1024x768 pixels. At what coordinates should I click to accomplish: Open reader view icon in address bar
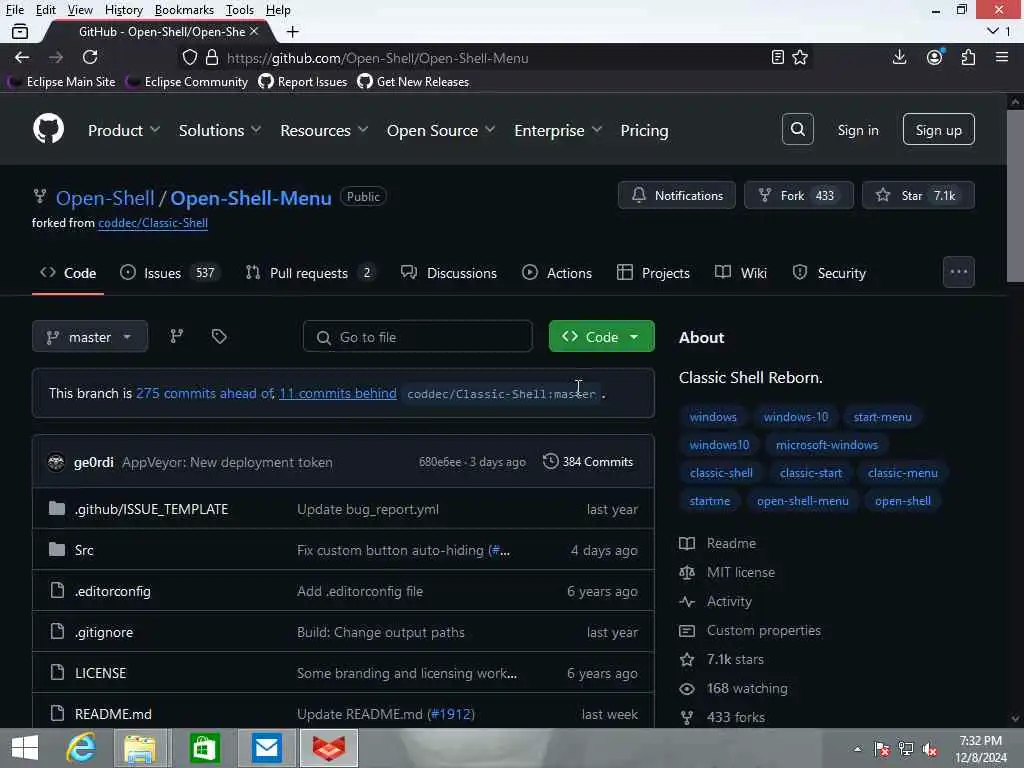(x=777, y=57)
